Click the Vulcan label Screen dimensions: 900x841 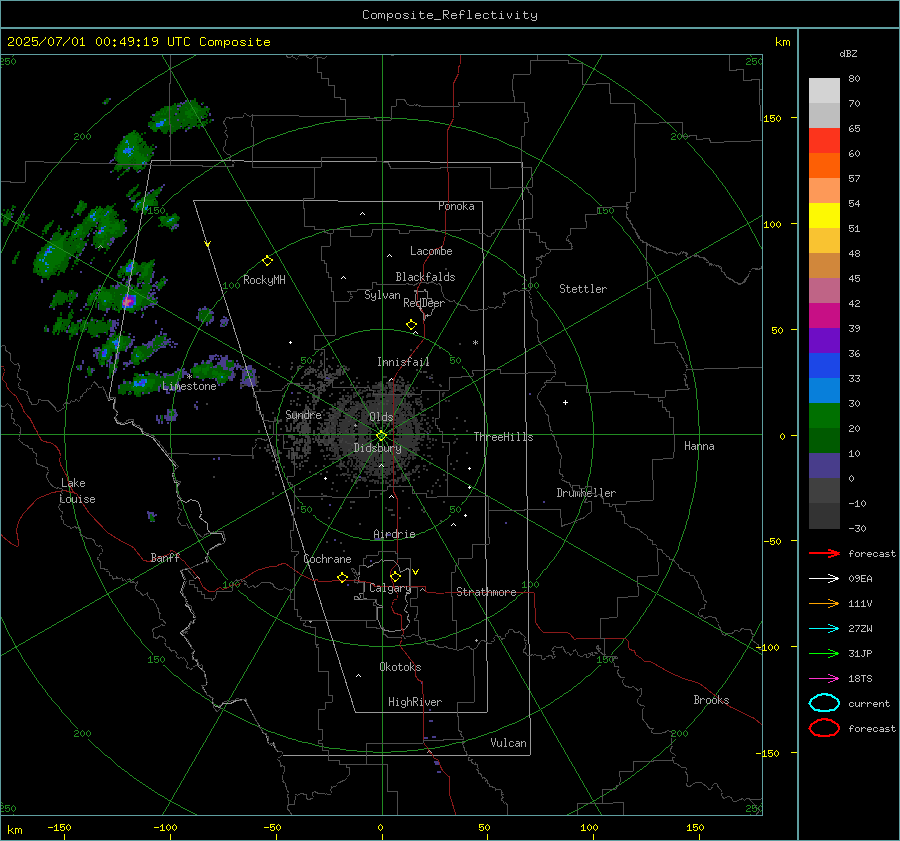508,743
